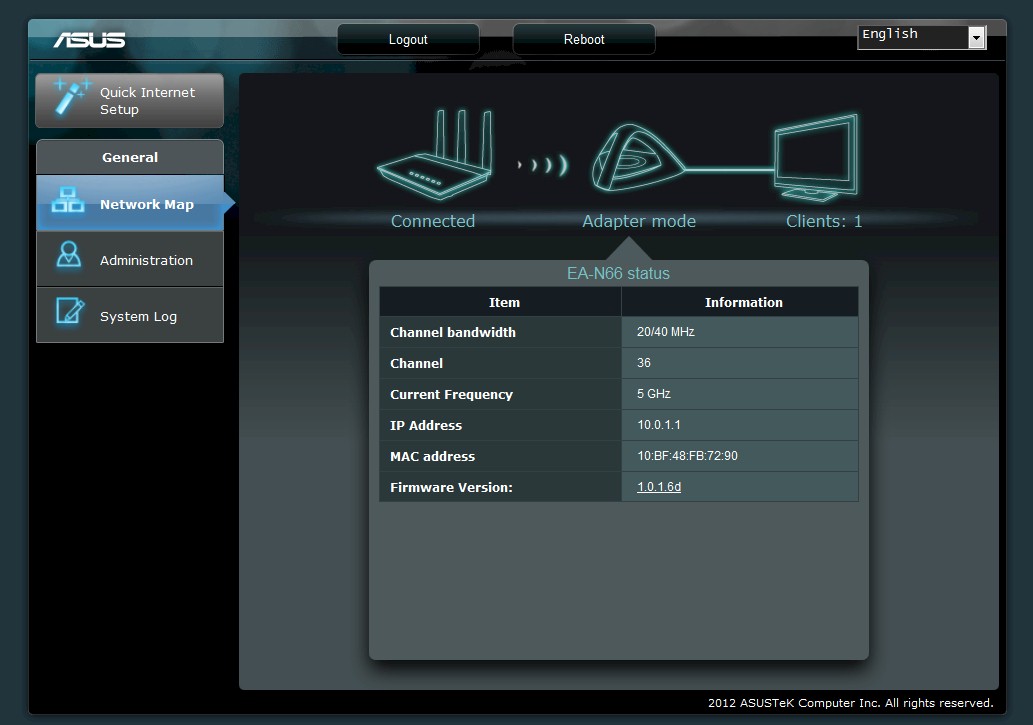The width and height of the screenshot is (1033, 725).
Task: Select the EA-N66 adapter icon
Action: (x=638, y=158)
